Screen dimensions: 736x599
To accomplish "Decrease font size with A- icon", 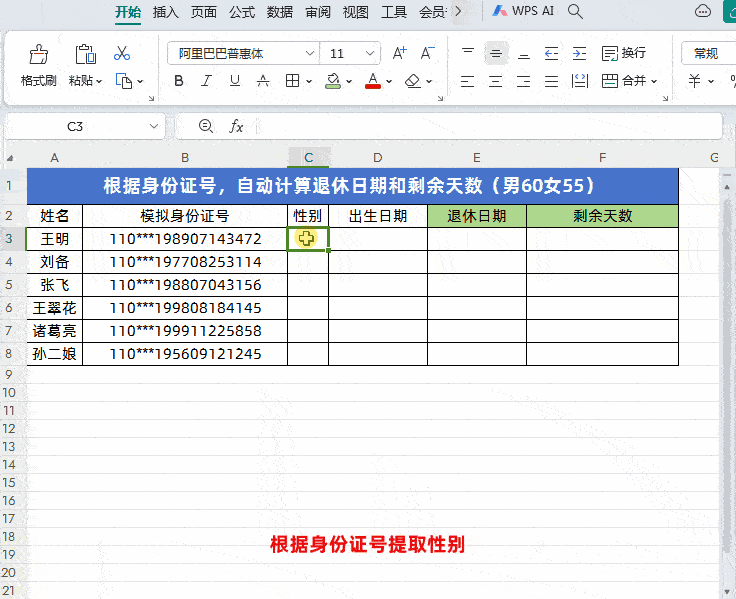I will pyautogui.click(x=427, y=53).
